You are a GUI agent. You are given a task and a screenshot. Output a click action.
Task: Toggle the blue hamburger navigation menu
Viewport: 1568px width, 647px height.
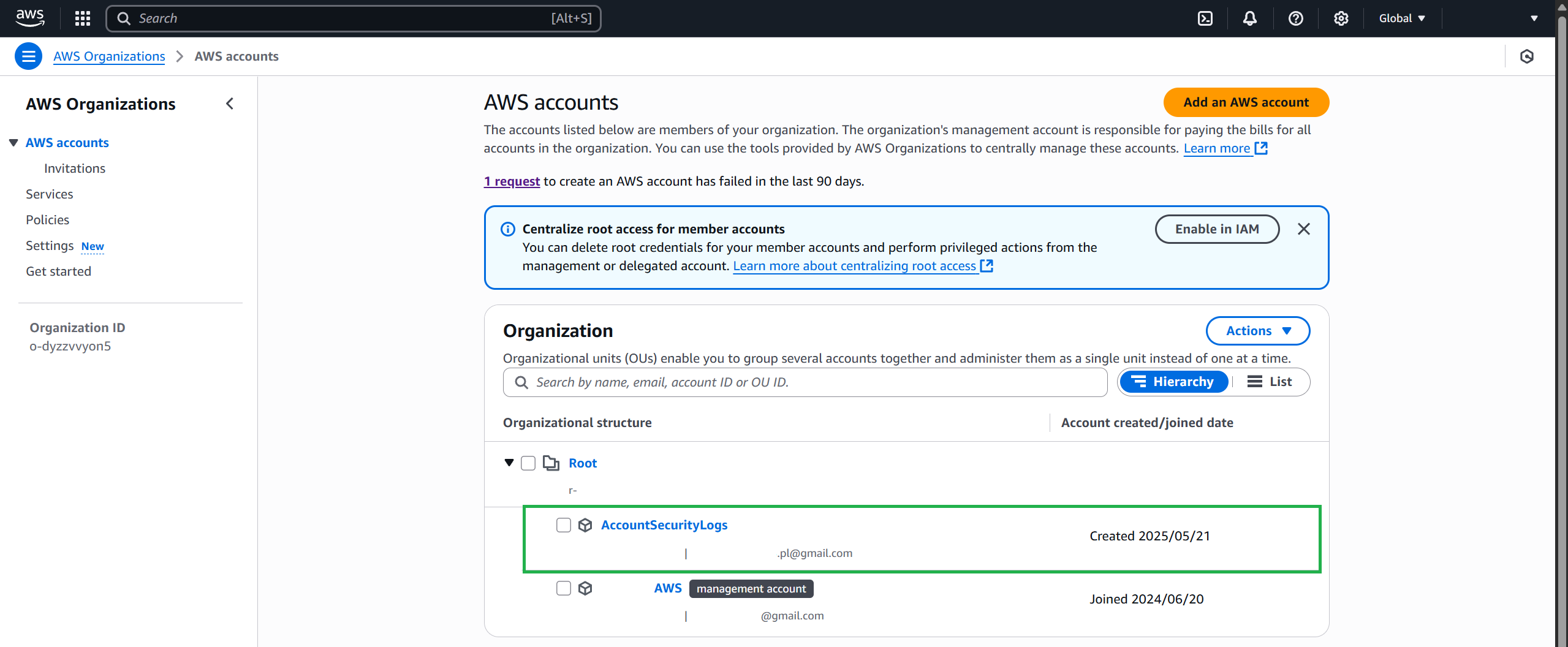pos(28,56)
